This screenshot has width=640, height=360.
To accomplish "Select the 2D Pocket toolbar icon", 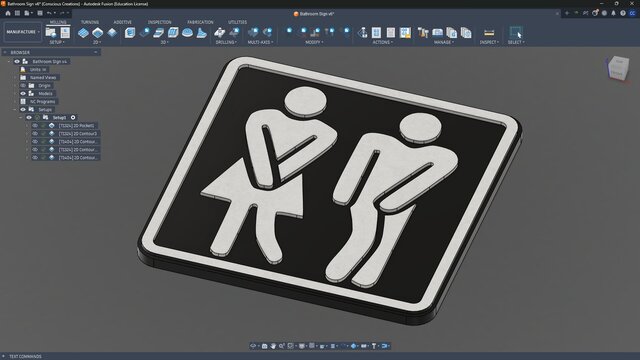I will tap(98, 33).
